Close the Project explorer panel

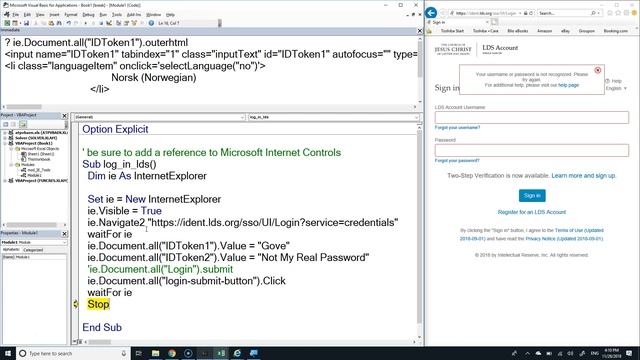coord(64,116)
